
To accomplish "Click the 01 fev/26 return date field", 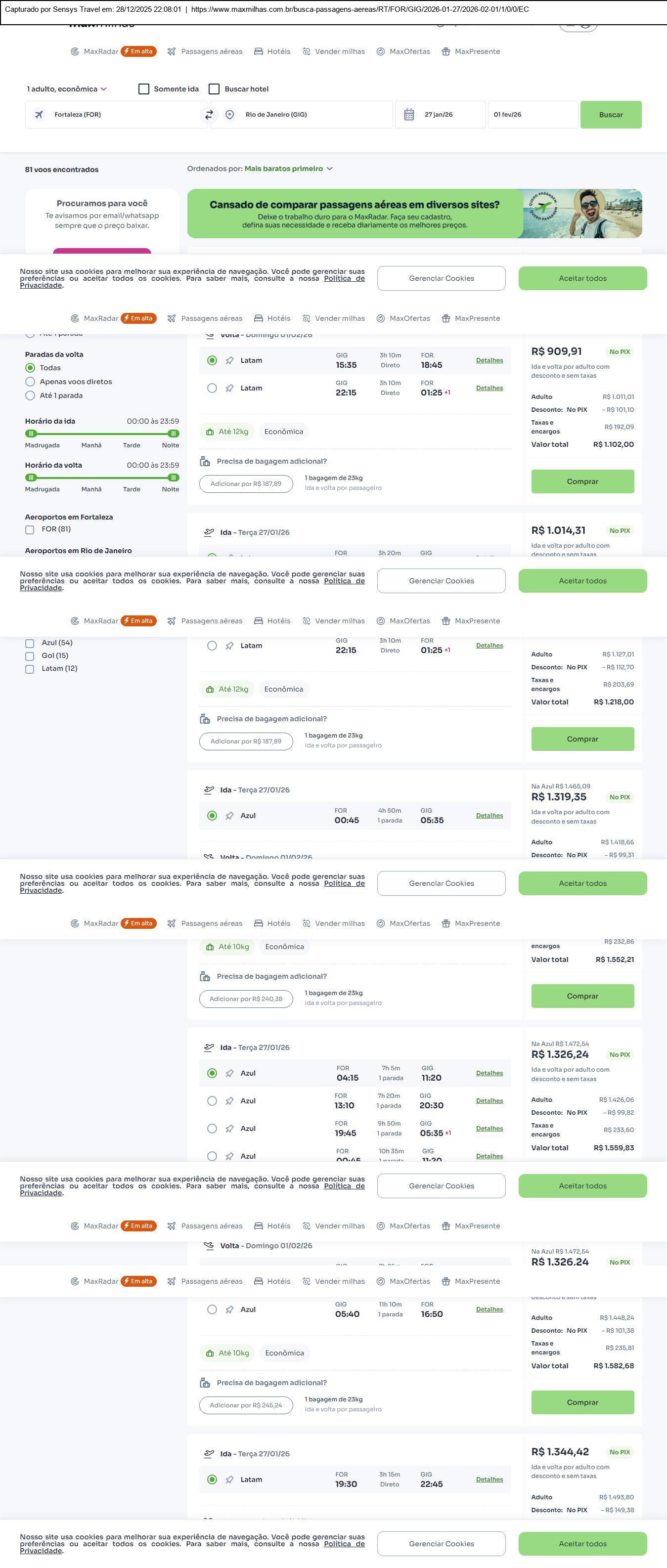I will (x=532, y=114).
